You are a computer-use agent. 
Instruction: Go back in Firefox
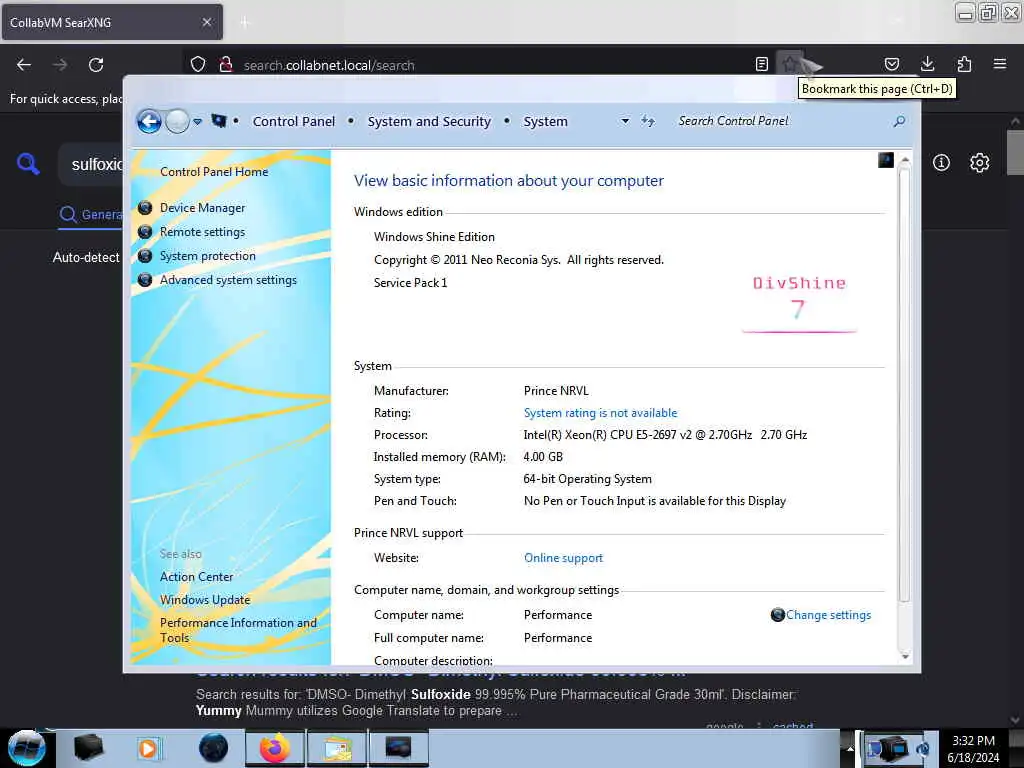coord(24,65)
